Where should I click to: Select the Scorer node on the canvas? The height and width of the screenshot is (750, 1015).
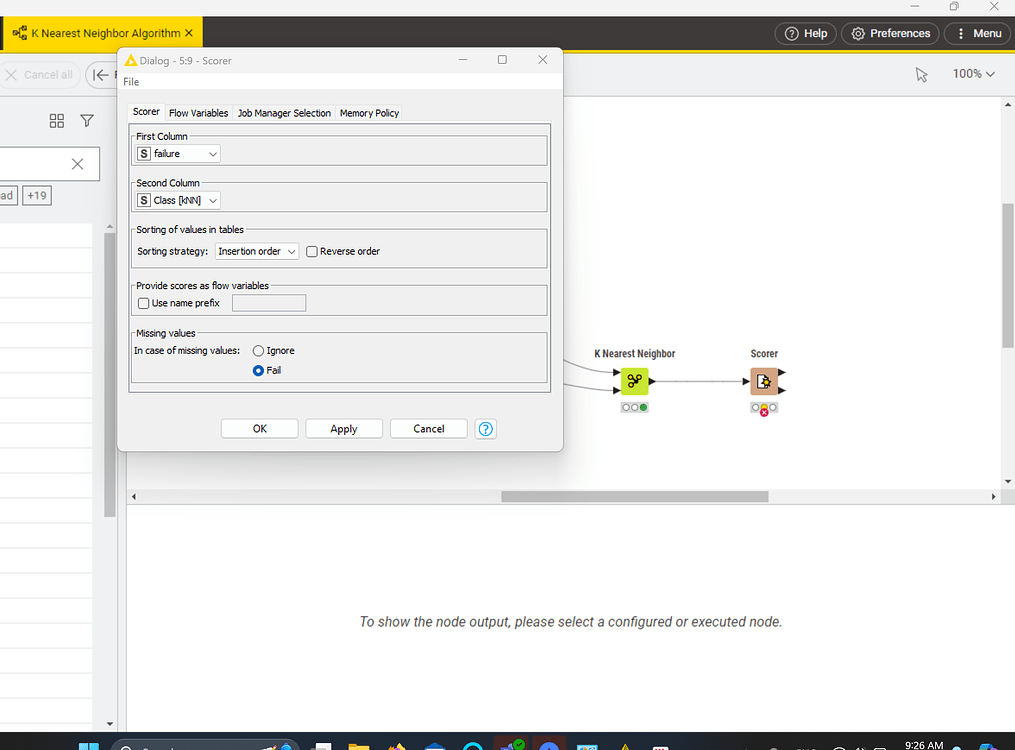(764, 381)
